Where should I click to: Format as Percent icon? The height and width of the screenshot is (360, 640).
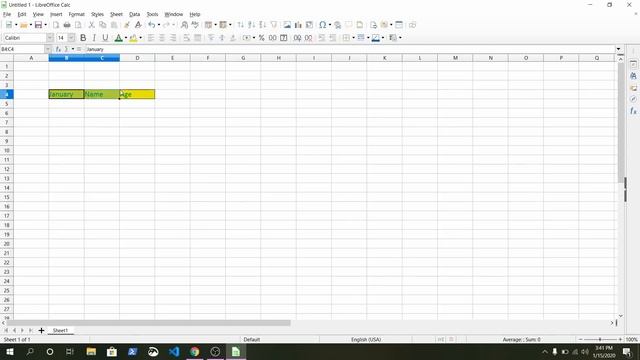[x=262, y=38]
